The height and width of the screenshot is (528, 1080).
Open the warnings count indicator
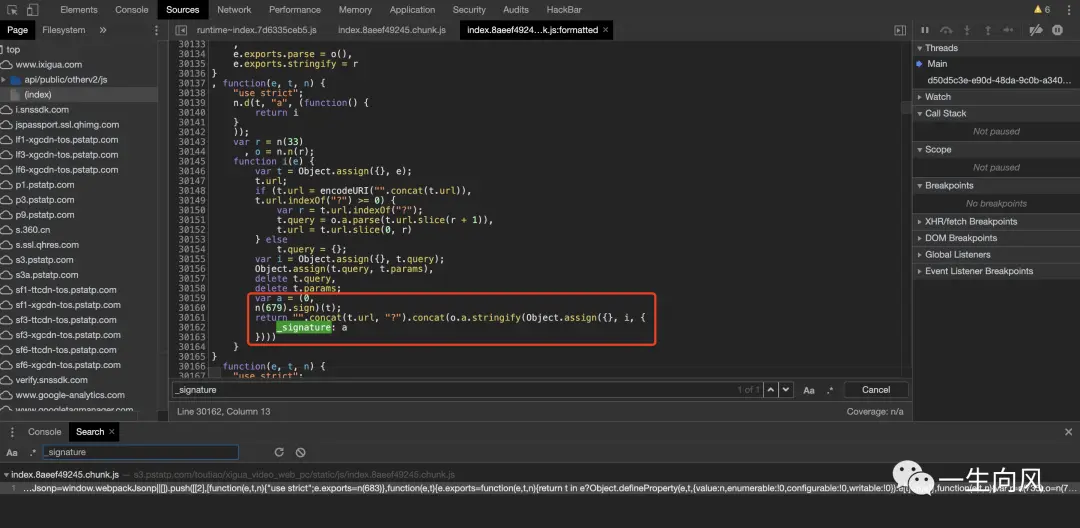[x=1041, y=10]
